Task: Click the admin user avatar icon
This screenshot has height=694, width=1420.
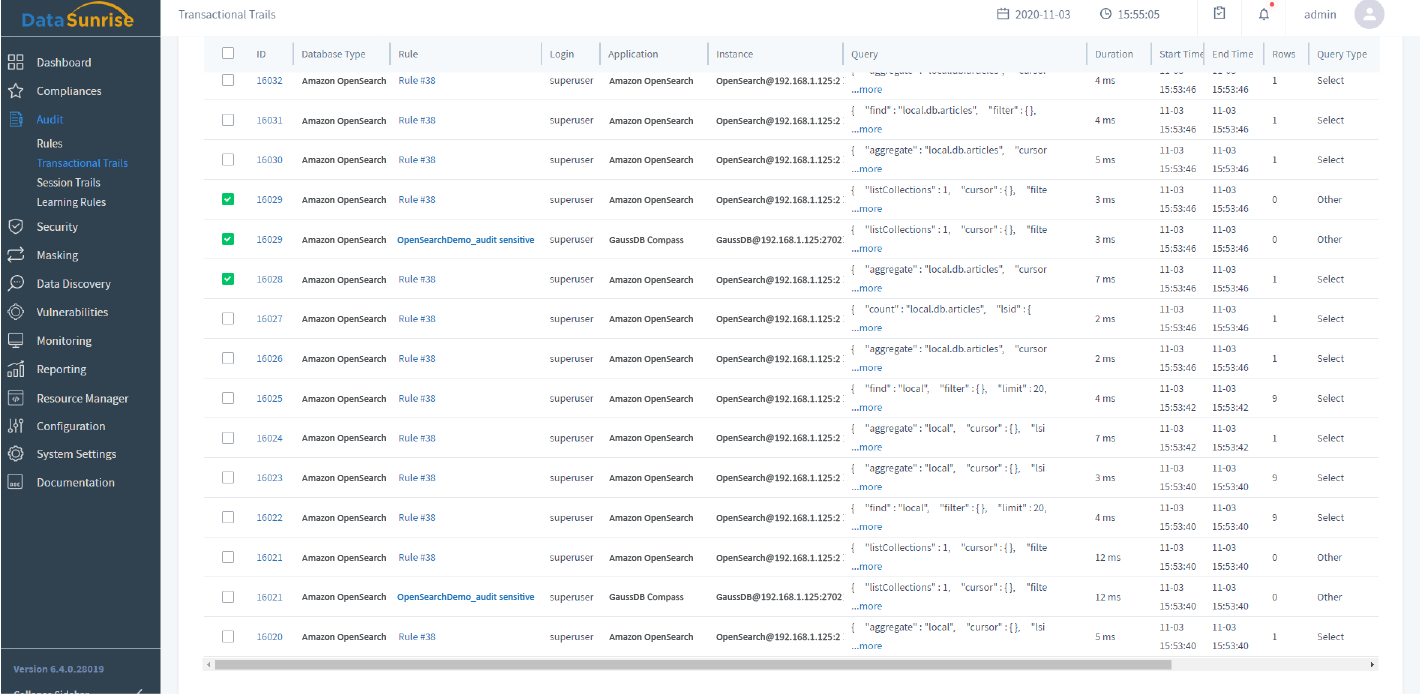Action: (x=1368, y=14)
